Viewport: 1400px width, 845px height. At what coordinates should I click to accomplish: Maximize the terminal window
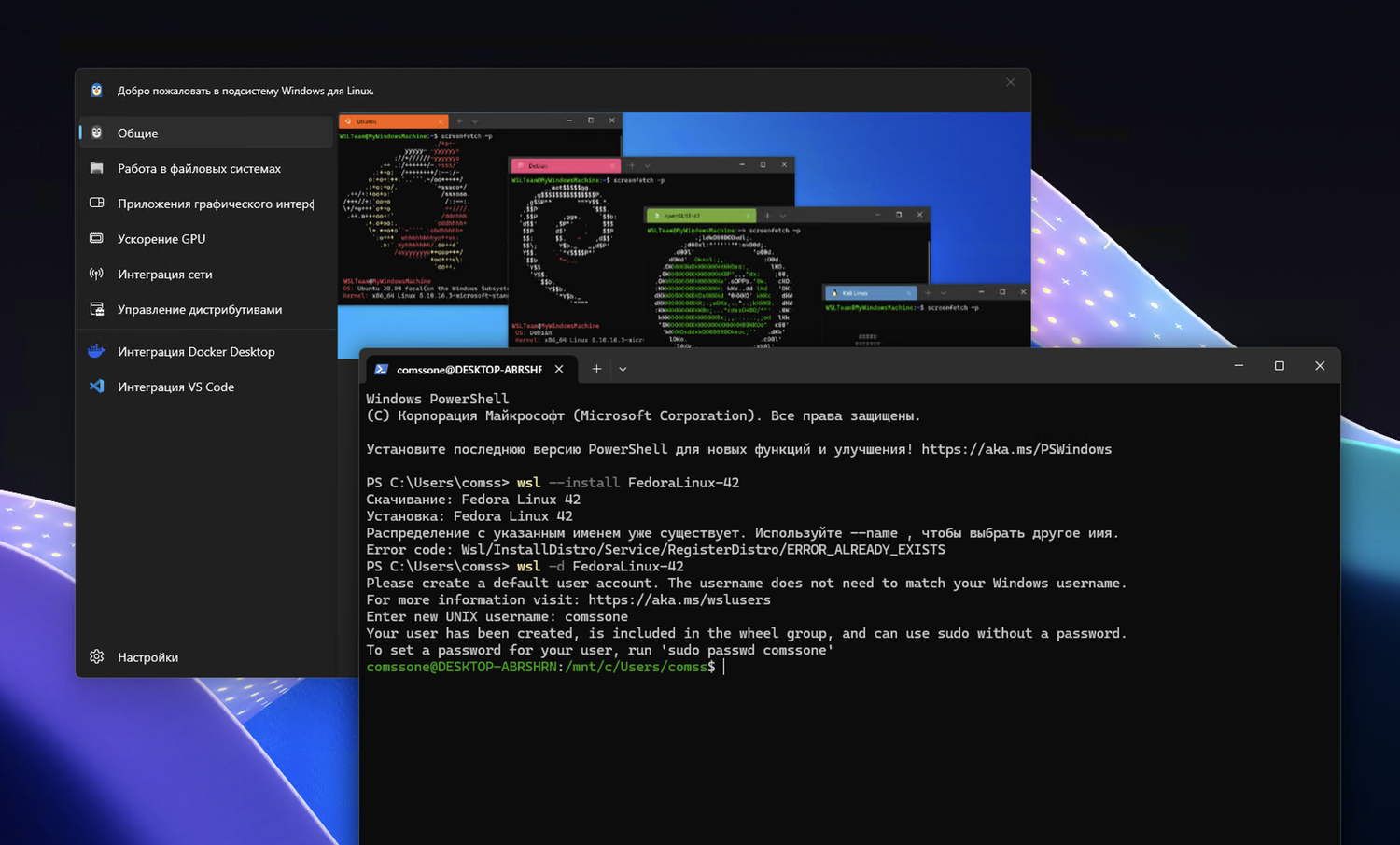point(1280,366)
